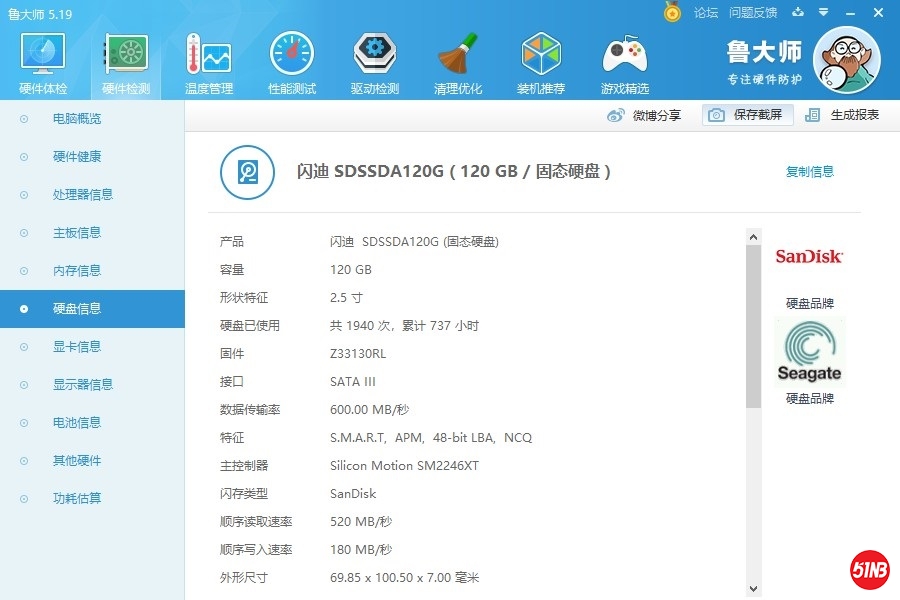Click the red 51NB badge
The image size is (900, 600).
tap(870, 570)
